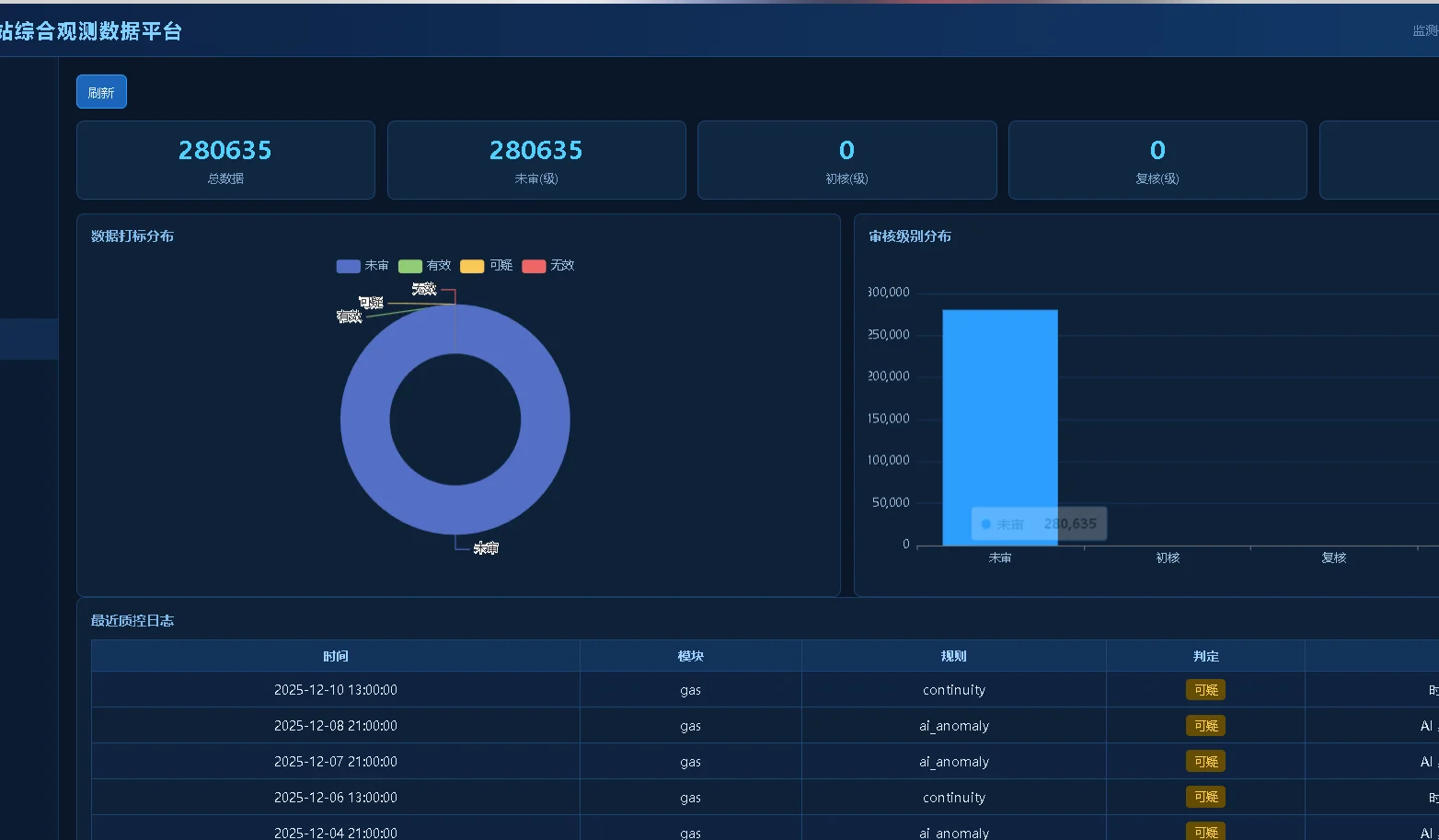Click the 刷新 refresh button
The height and width of the screenshot is (840, 1439).
tap(101, 92)
